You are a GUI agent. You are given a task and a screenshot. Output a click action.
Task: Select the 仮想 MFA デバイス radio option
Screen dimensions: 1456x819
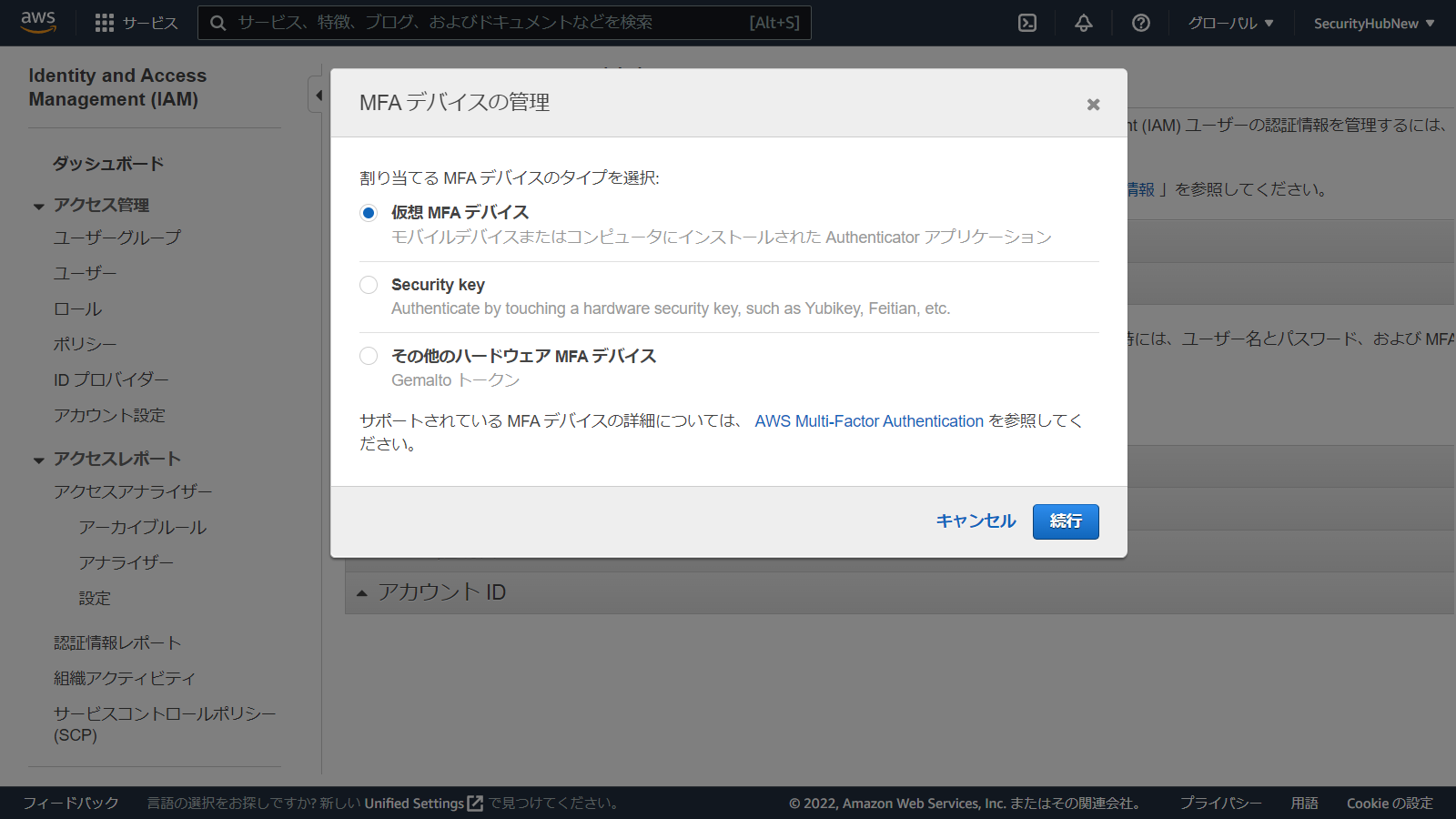(369, 213)
